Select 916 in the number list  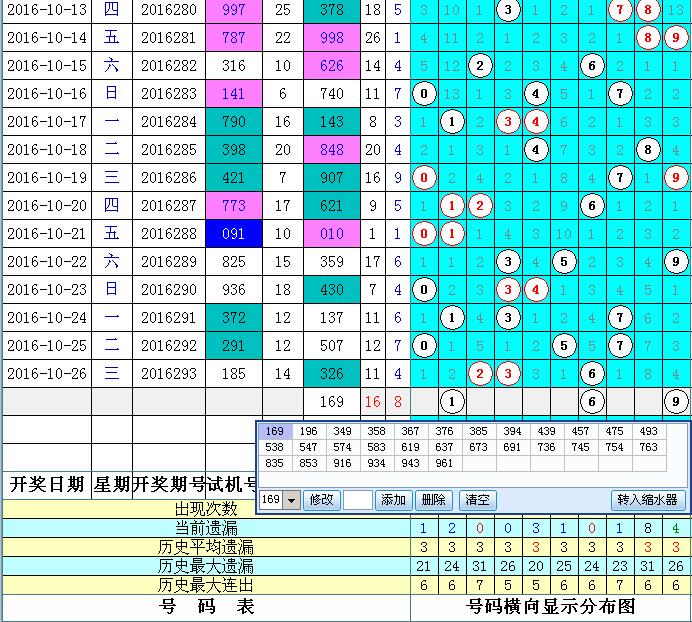pos(342,463)
